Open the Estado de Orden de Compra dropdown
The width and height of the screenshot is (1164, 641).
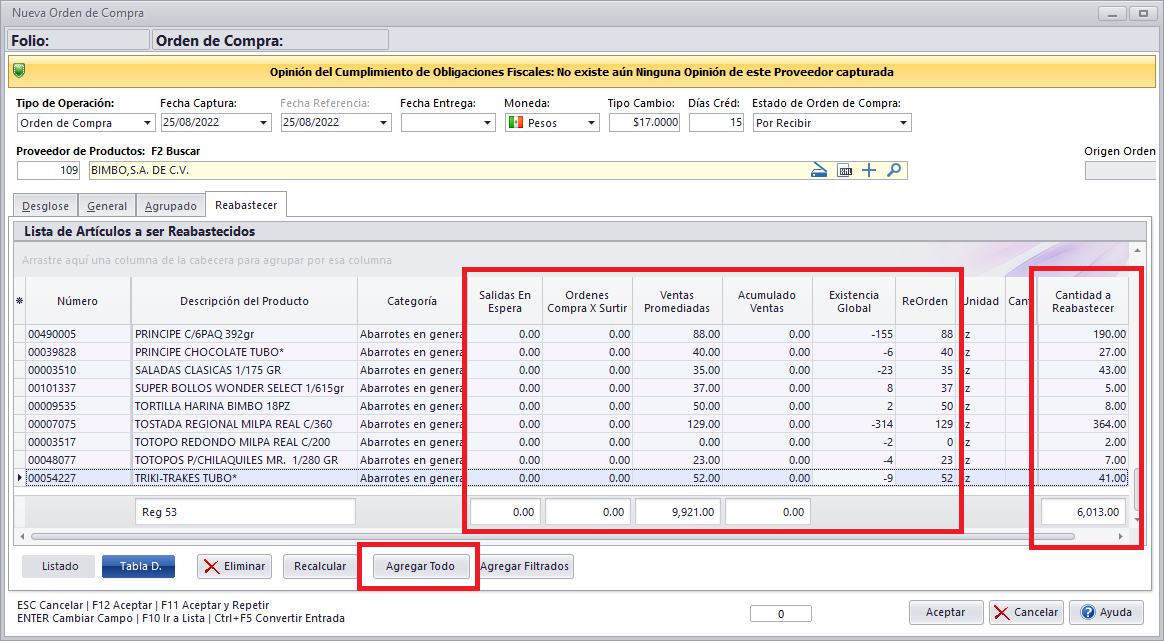pyautogui.click(x=904, y=123)
